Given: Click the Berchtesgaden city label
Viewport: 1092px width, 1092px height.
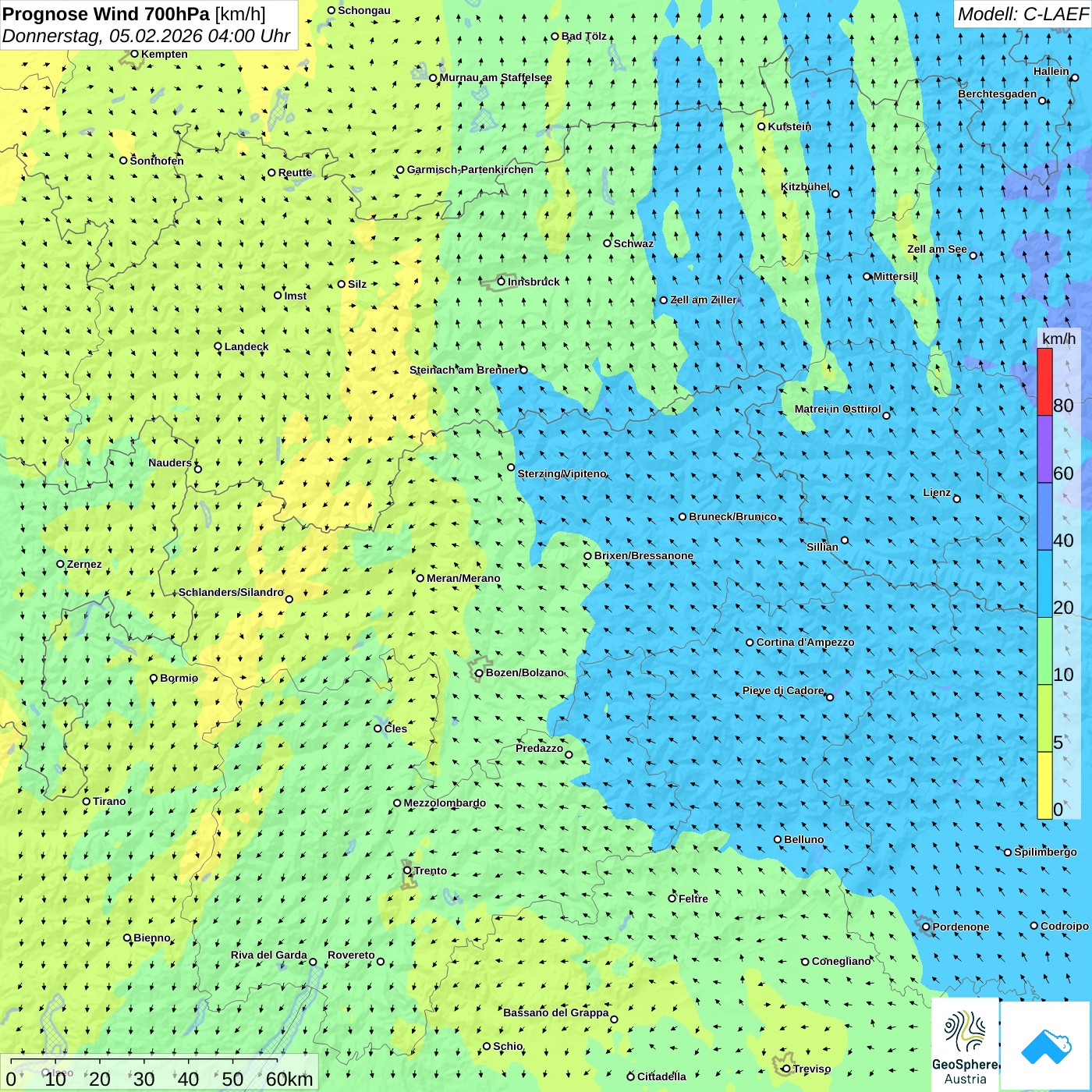Looking at the screenshot, I should (x=997, y=94).
